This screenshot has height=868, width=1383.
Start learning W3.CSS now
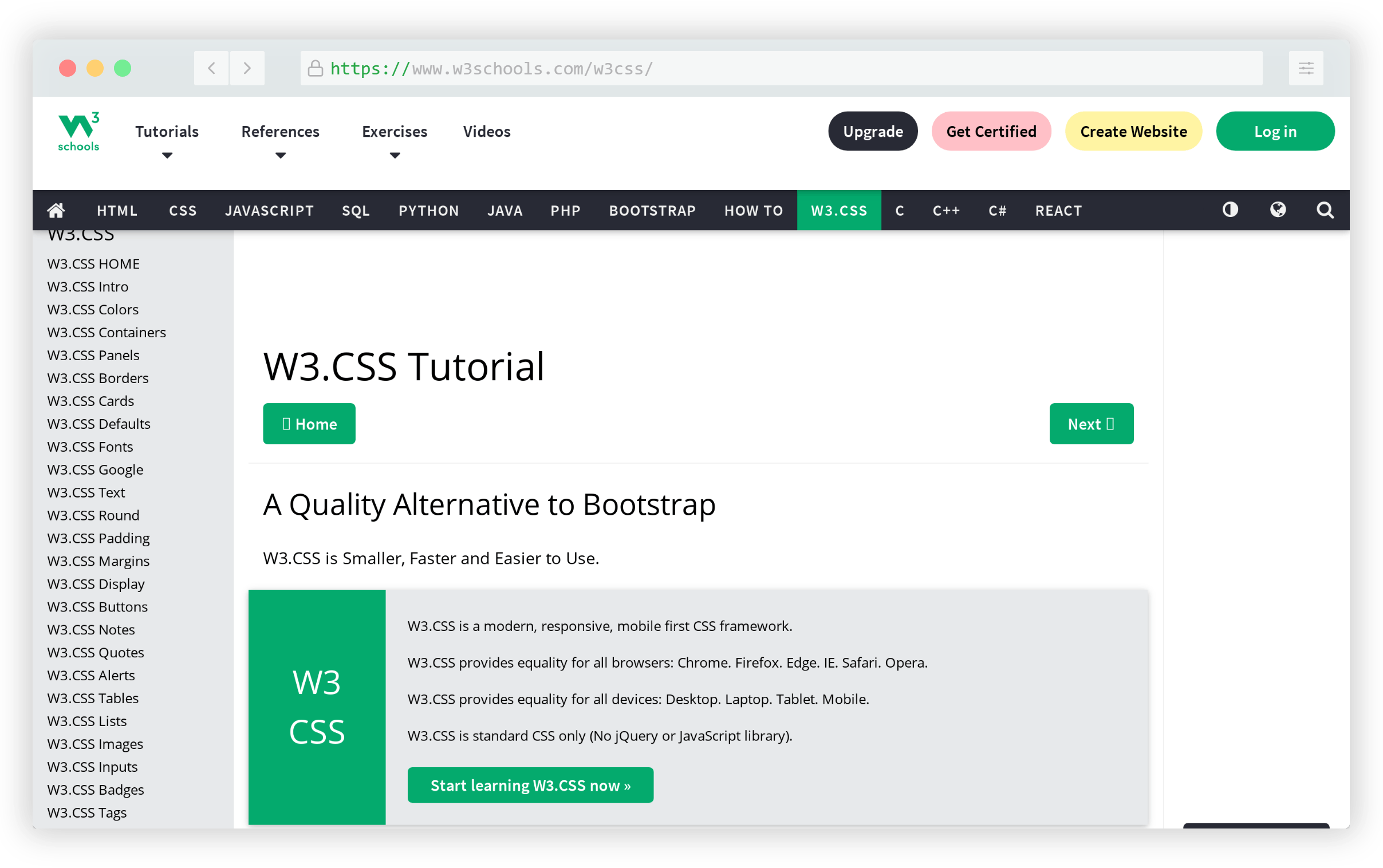pyautogui.click(x=530, y=785)
